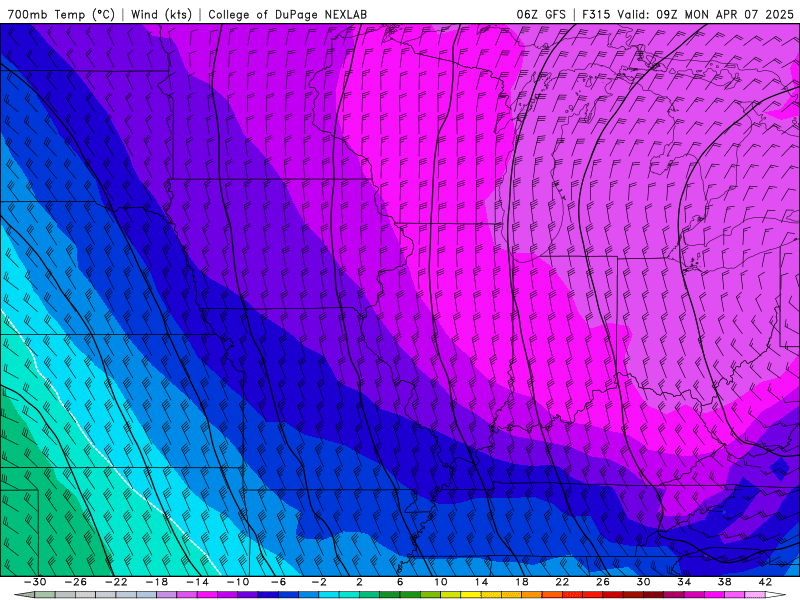This screenshot has height=600, width=800.
Task: Click the -10 color scale label
Action: (238, 582)
